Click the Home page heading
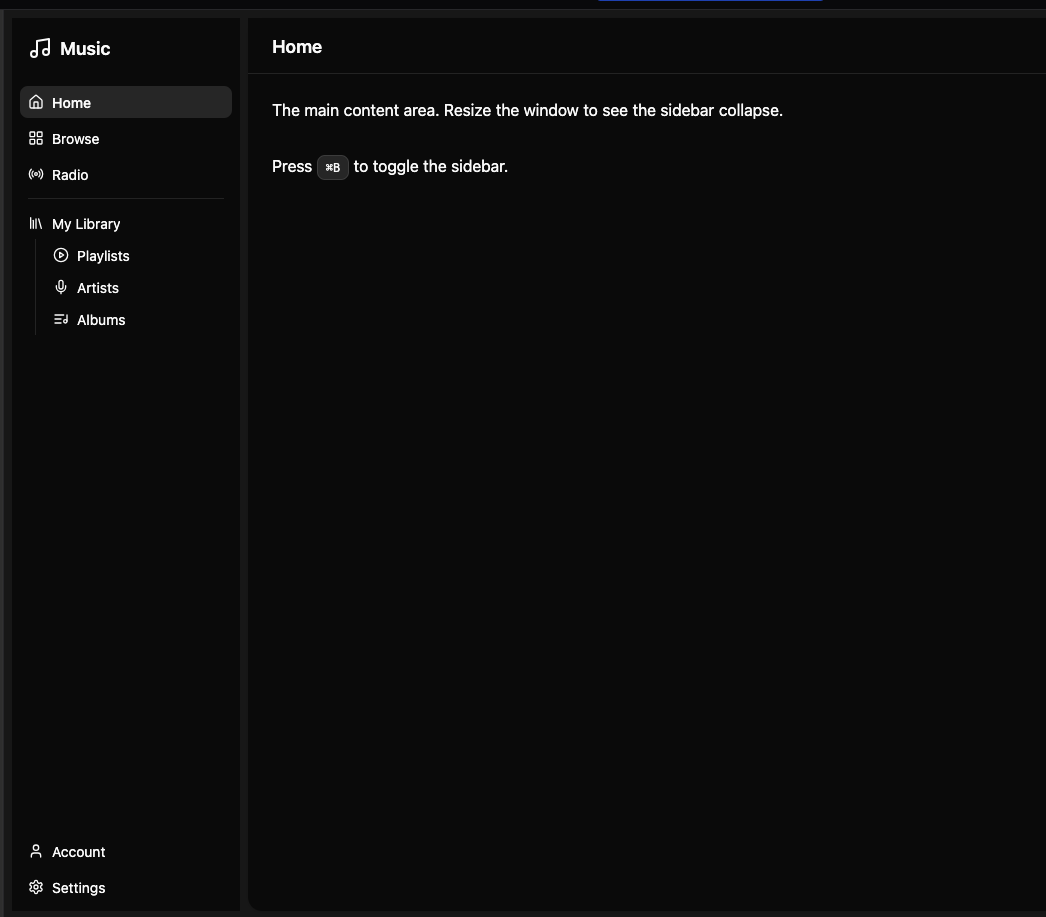 (297, 47)
